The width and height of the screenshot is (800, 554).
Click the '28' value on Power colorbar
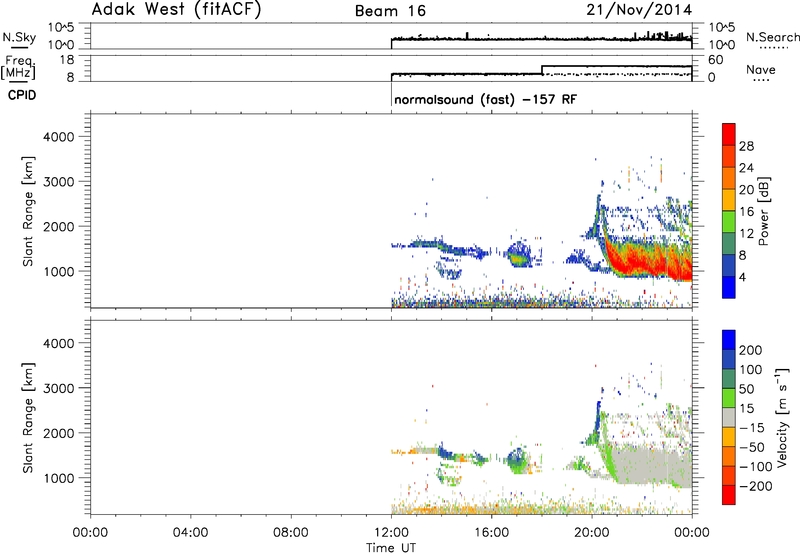(x=746, y=146)
